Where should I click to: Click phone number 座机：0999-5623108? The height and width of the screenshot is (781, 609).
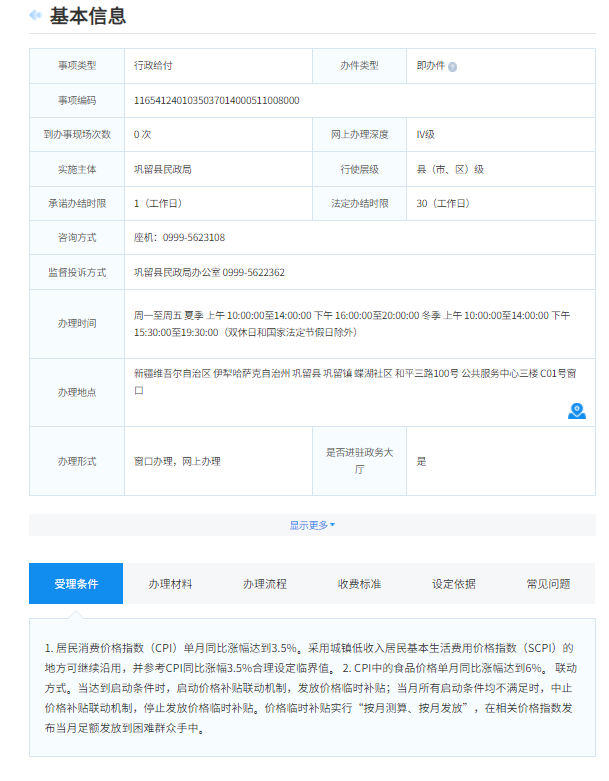pos(179,238)
